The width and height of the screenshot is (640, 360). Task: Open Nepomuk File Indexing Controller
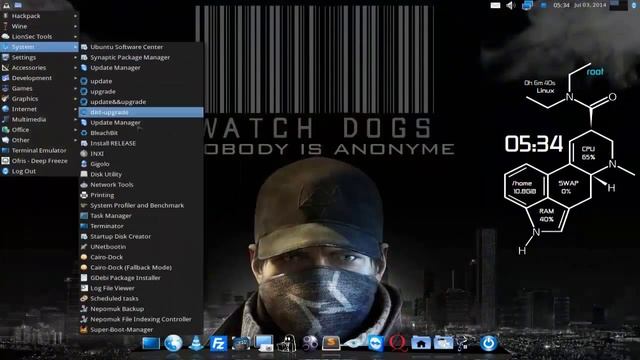tap(141, 319)
